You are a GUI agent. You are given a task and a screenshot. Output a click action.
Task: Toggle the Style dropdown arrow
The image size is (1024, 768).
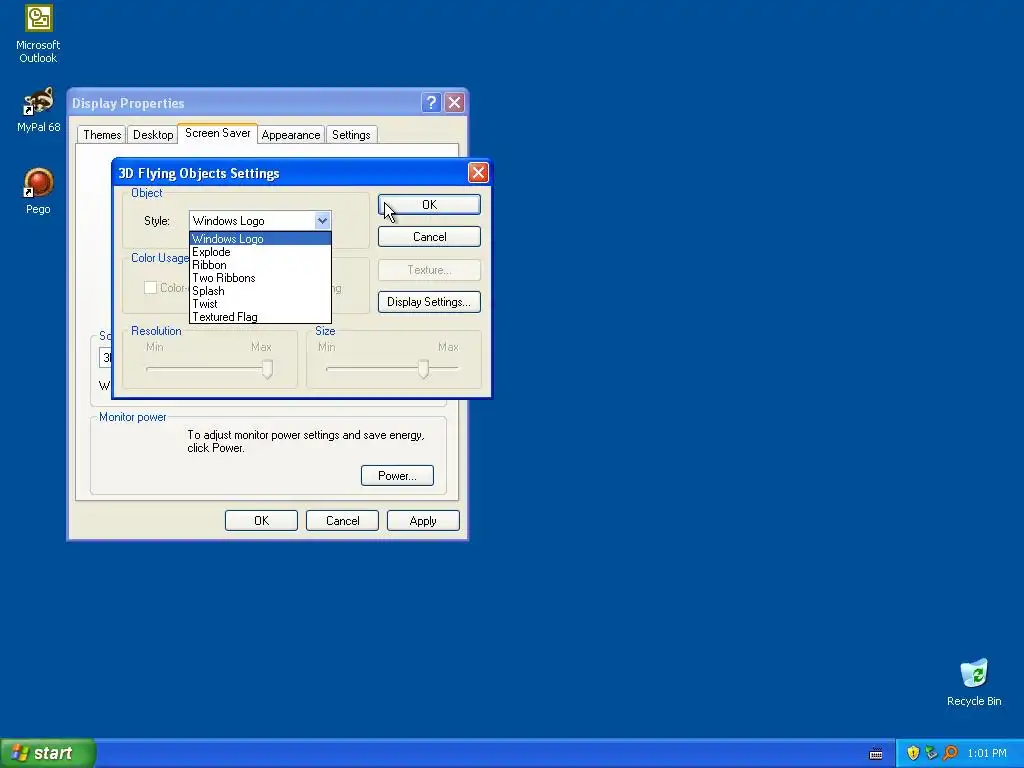(322, 221)
